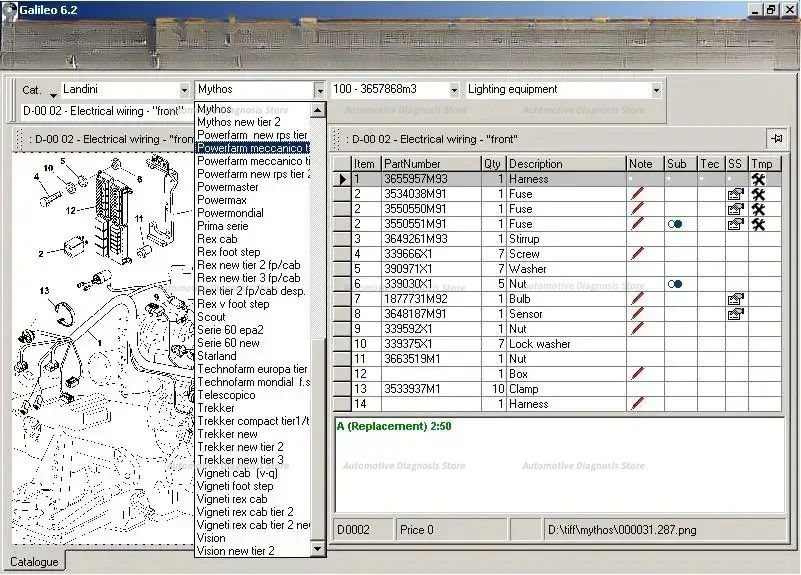The width and height of the screenshot is (801, 575).
Task: Click the D0002 status field
Action: tap(363, 530)
